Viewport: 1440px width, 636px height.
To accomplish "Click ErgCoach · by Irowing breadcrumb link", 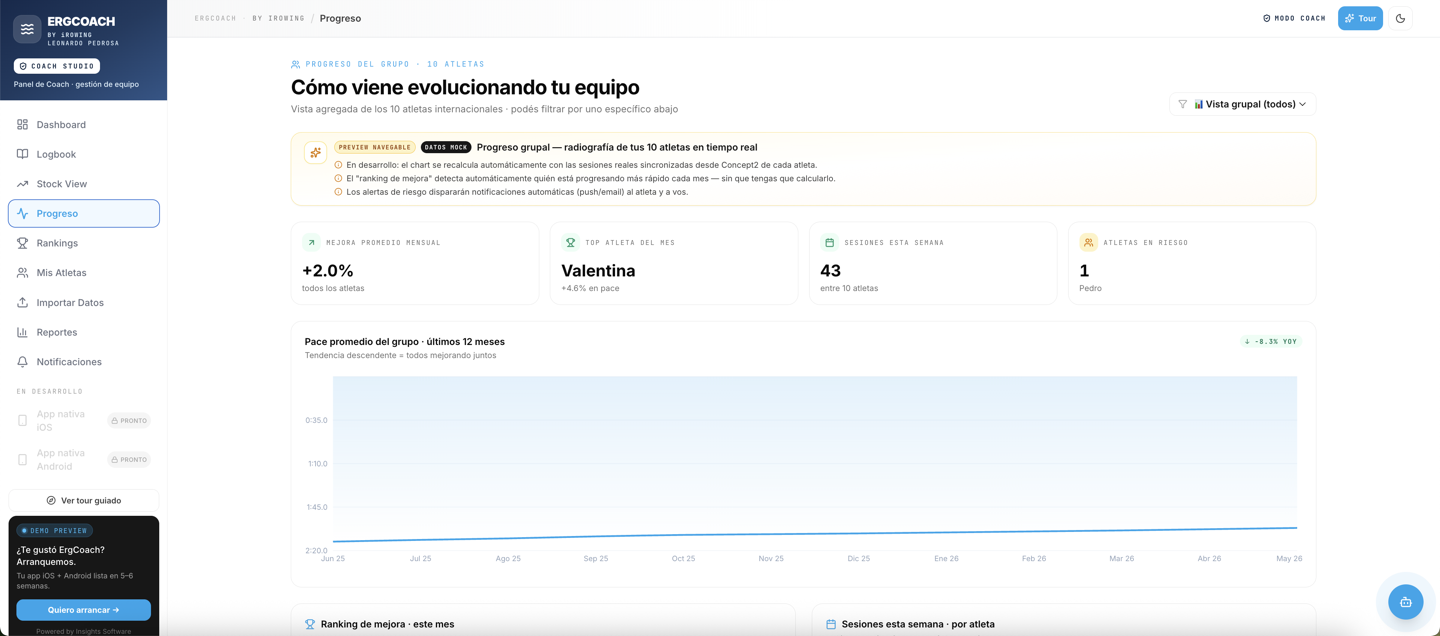I will (x=249, y=18).
